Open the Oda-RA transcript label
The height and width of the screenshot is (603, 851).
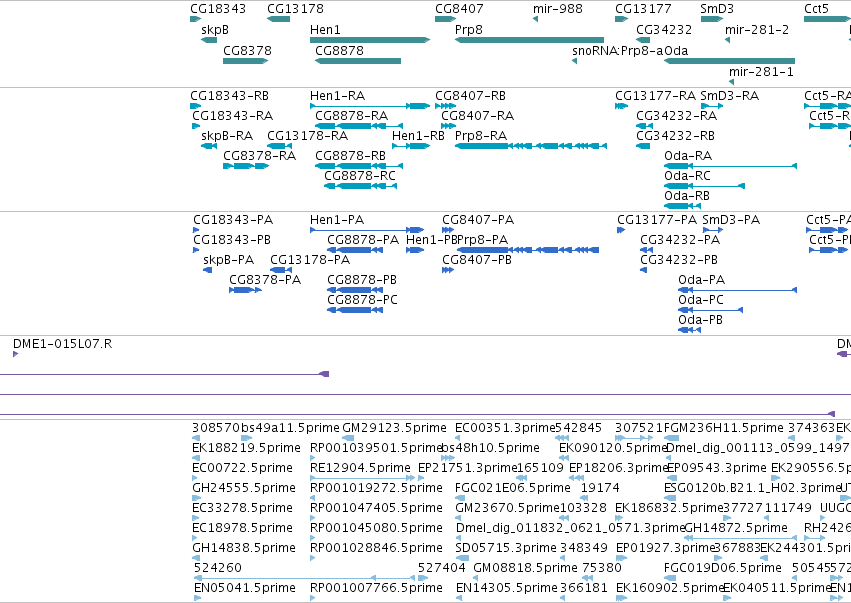coord(688,156)
